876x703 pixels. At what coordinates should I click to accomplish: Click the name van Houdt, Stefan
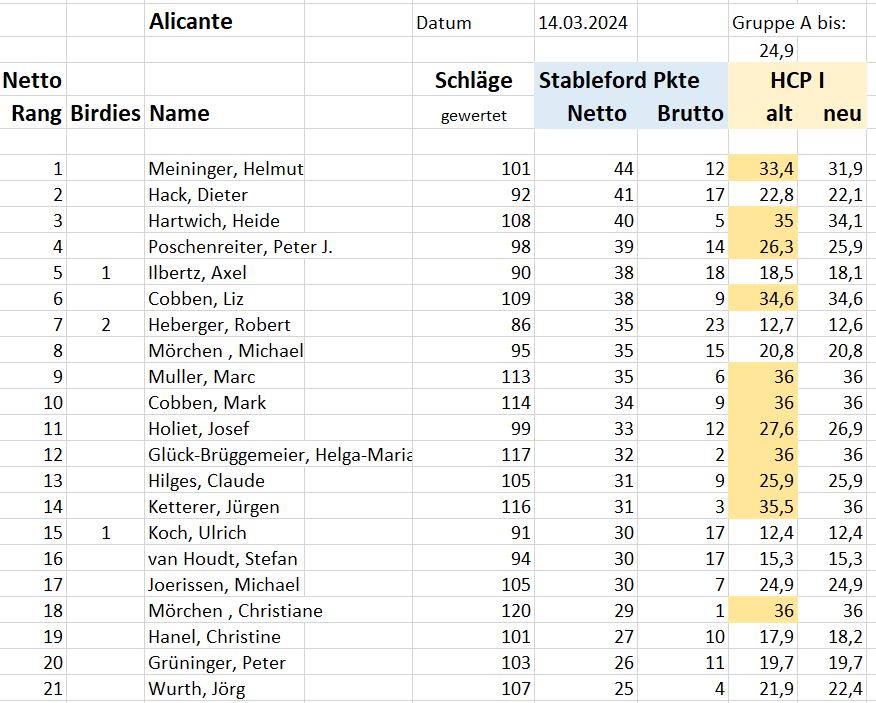[222, 558]
